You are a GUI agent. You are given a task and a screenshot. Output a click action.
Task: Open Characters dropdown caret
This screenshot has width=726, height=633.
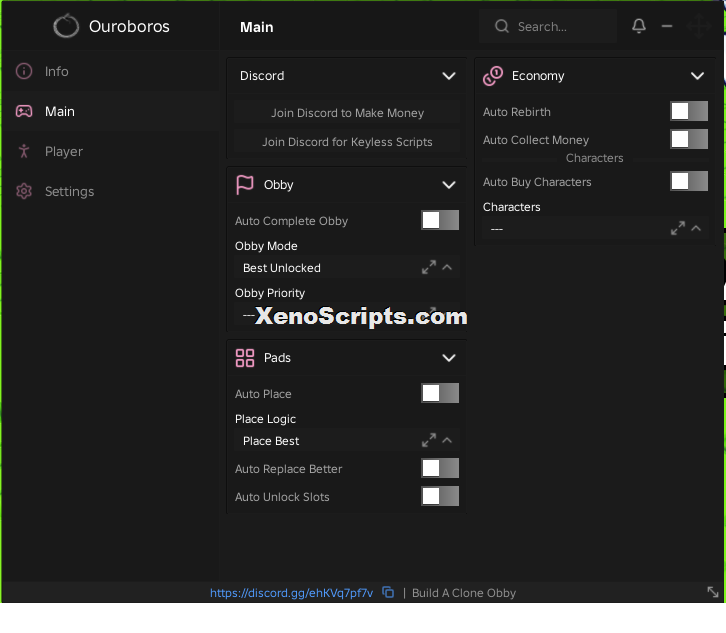coord(696,228)
